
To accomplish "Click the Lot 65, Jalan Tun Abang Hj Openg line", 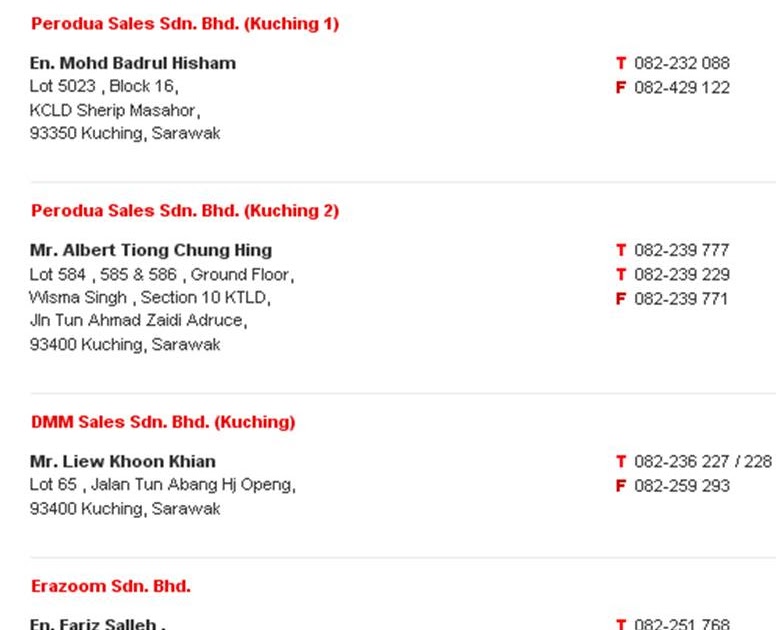I will point(162,485).
